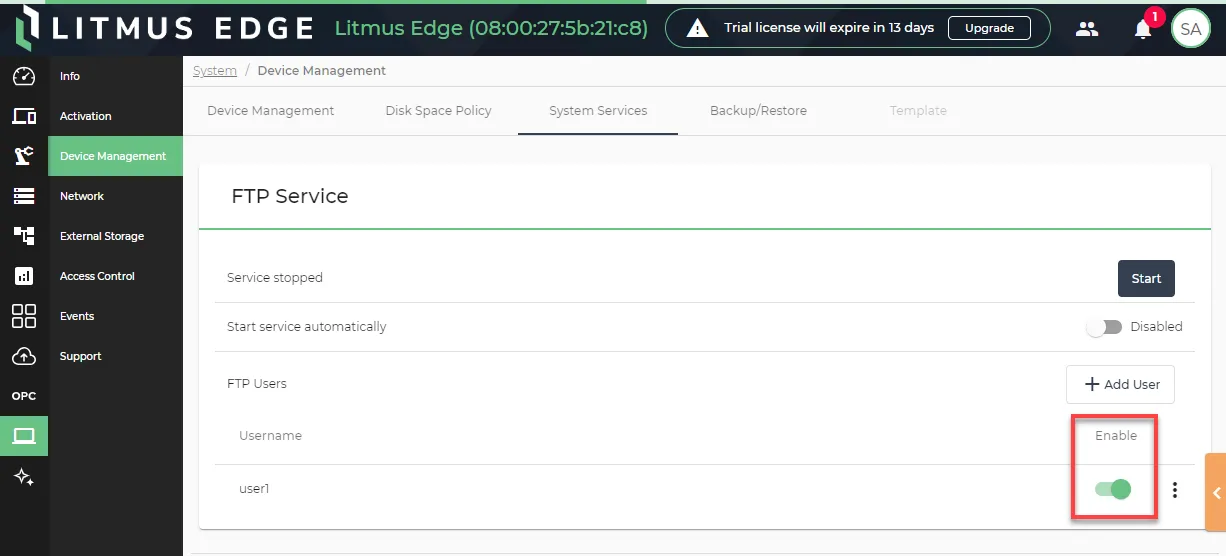
Task: Switch to the Disk Space Policy tab
Action: pyautogui.click(x=438, y=111)
